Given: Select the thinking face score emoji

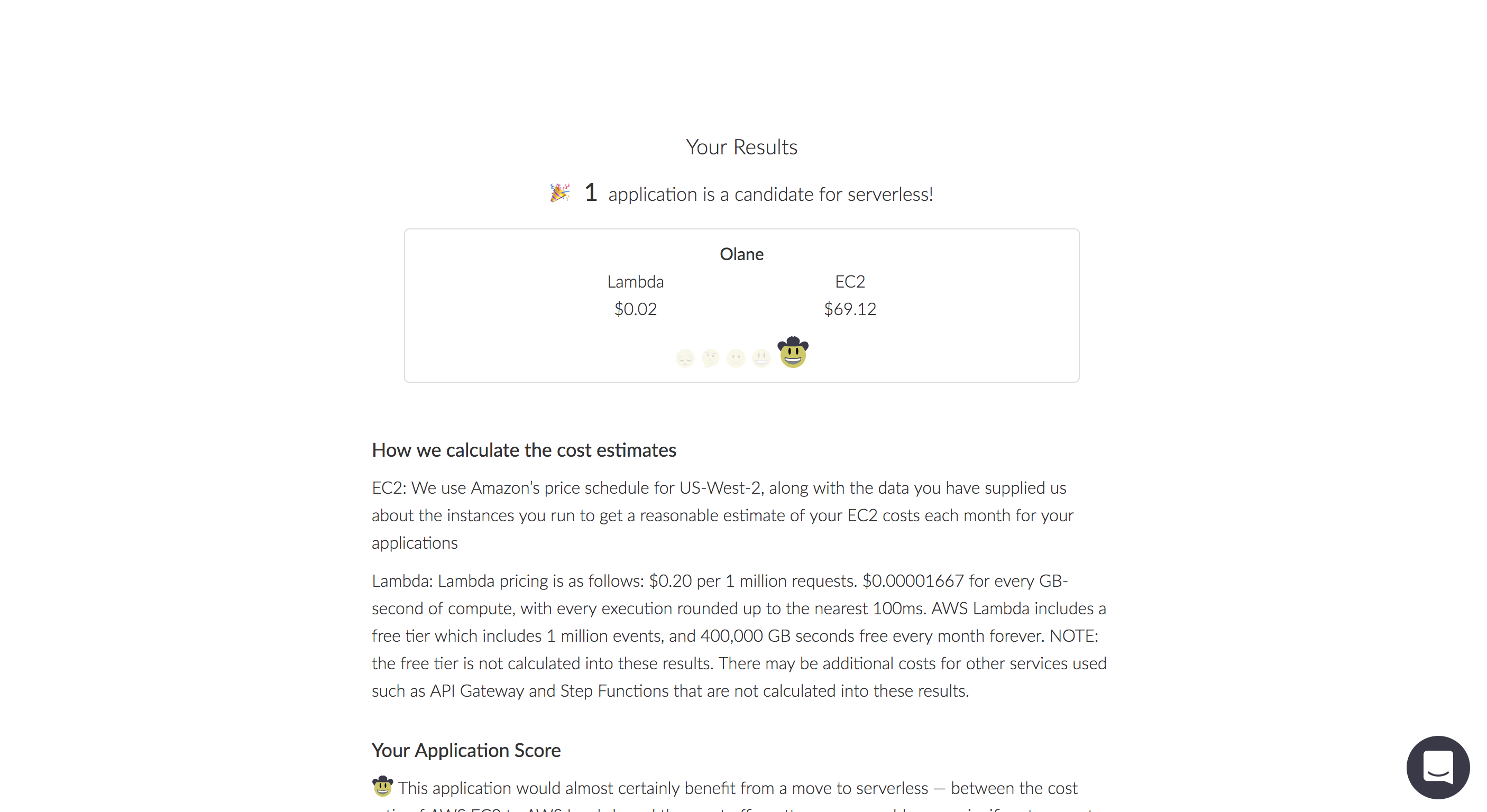Looking at the screenshot, I should (x=711, y=358).
